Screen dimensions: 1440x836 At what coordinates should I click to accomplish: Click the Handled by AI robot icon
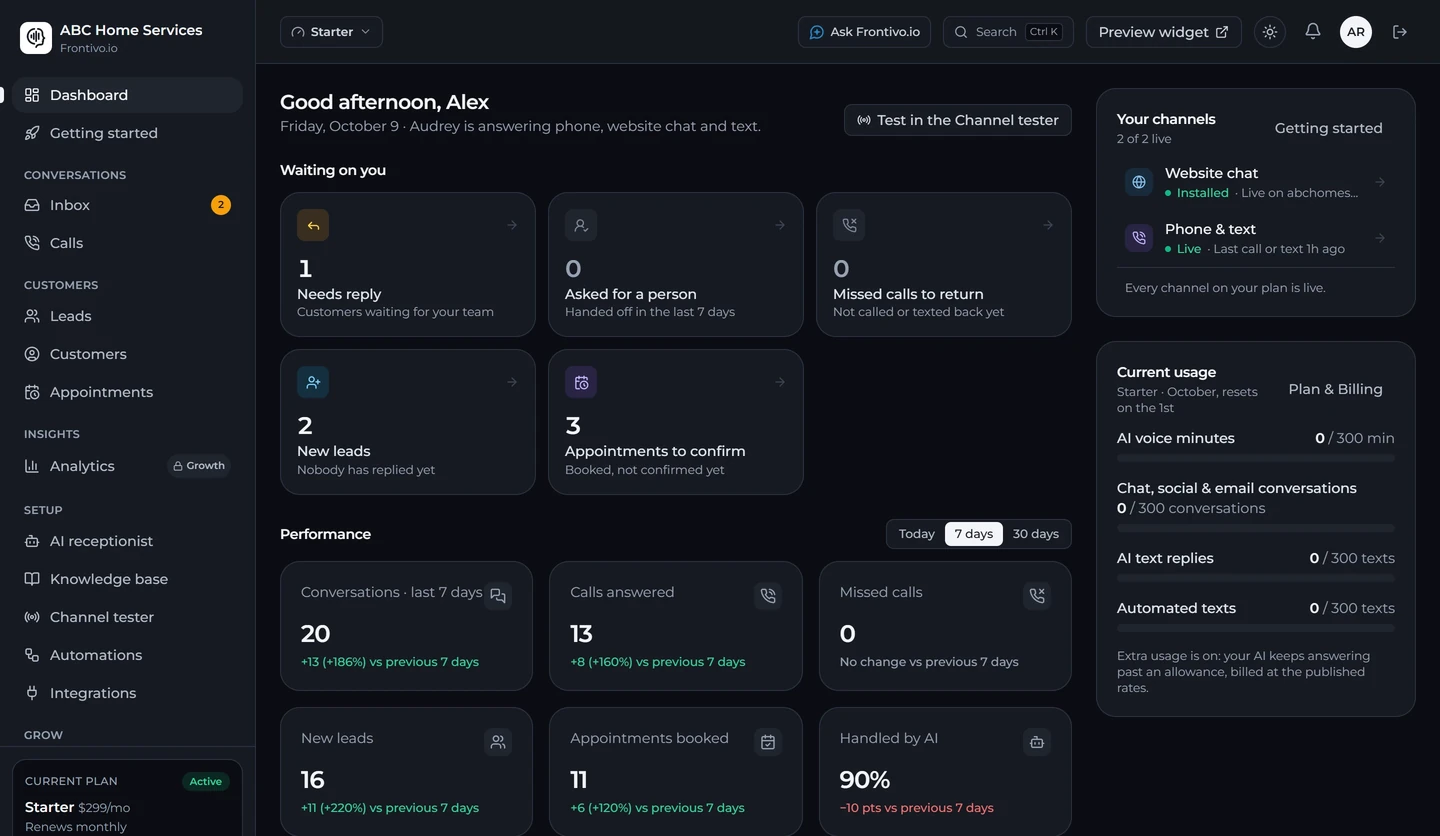tap(1037, 742)
